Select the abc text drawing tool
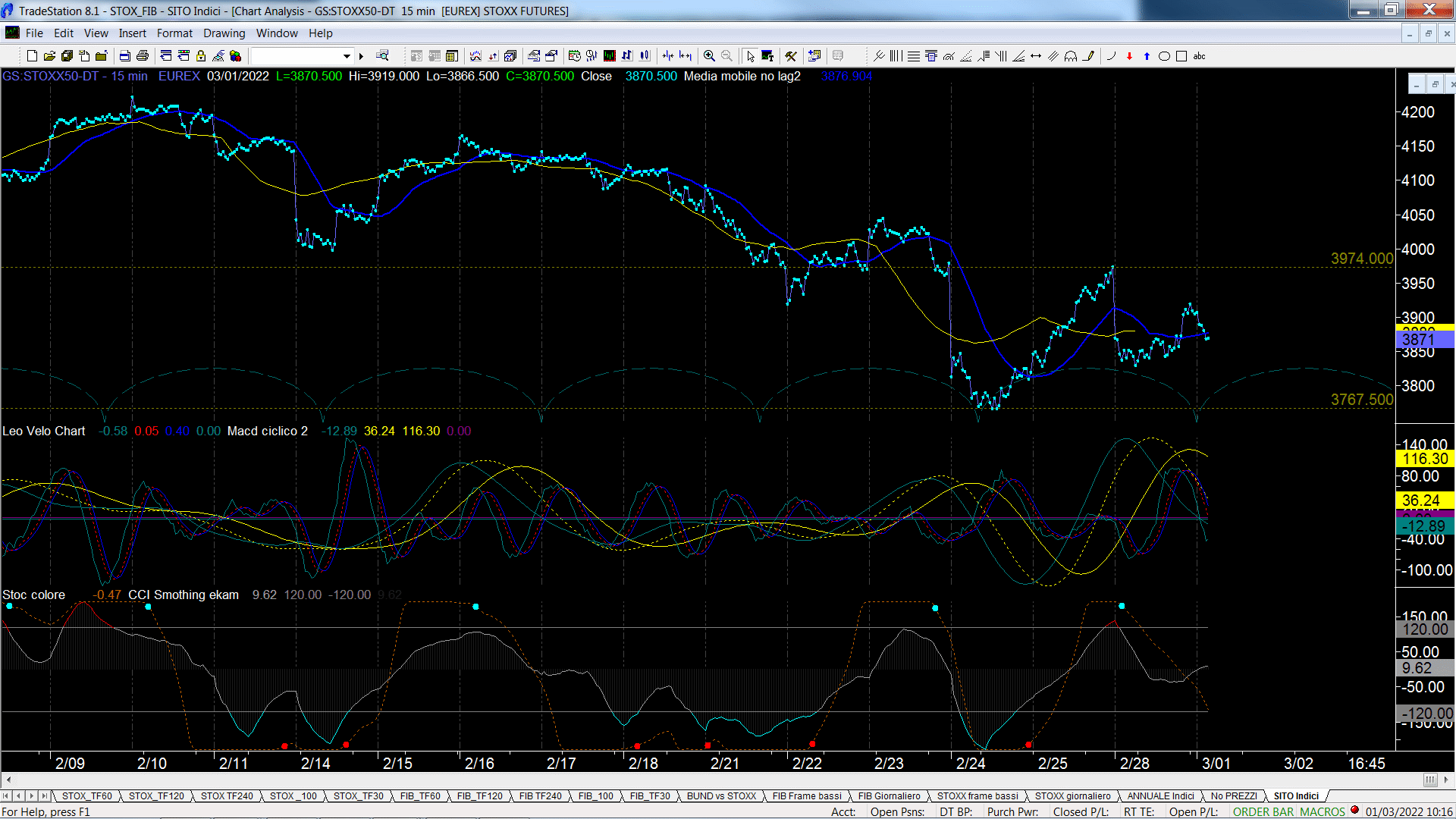This screenshot has height=819, width=1456. (1199, 56)
